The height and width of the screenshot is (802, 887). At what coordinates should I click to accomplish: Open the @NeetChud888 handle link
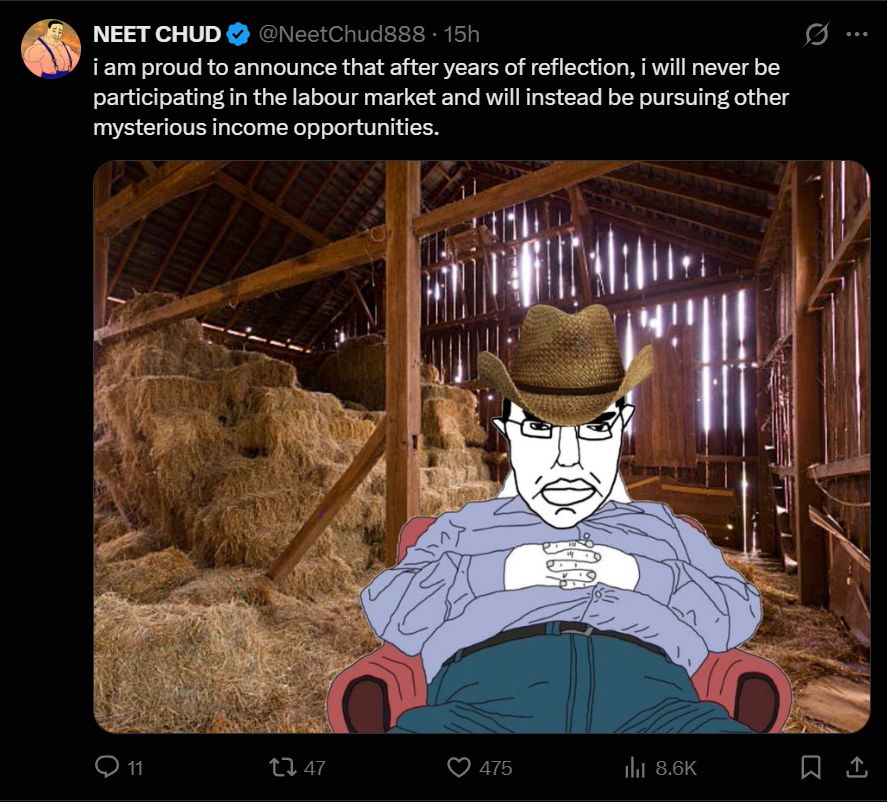point(344,34)
